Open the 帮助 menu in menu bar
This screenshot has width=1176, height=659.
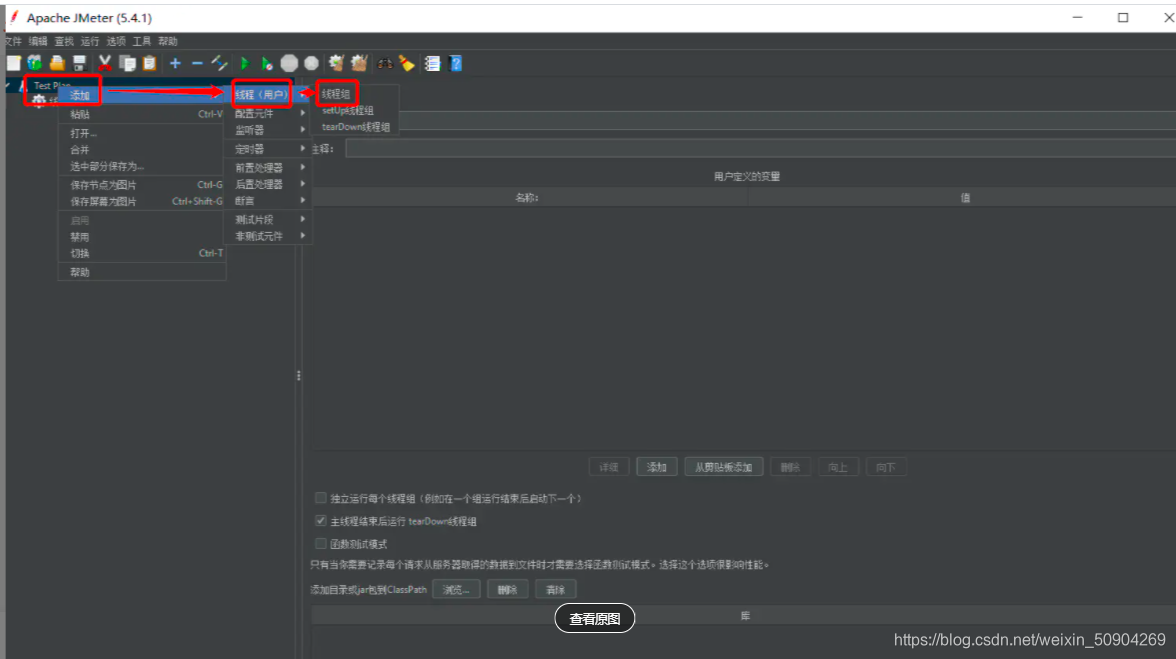tap(168, 41)
